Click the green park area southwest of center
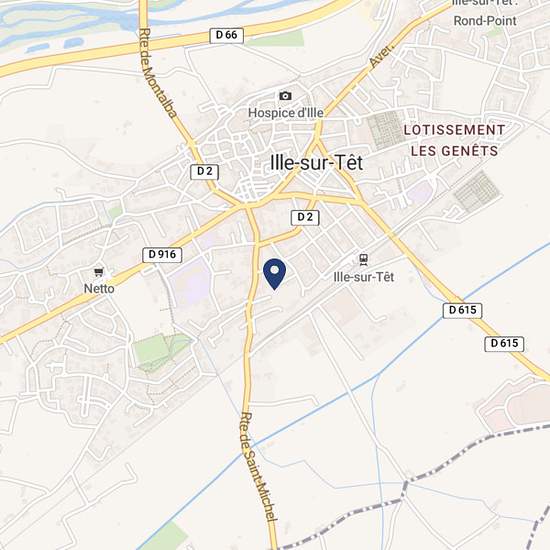 (161, 351)
